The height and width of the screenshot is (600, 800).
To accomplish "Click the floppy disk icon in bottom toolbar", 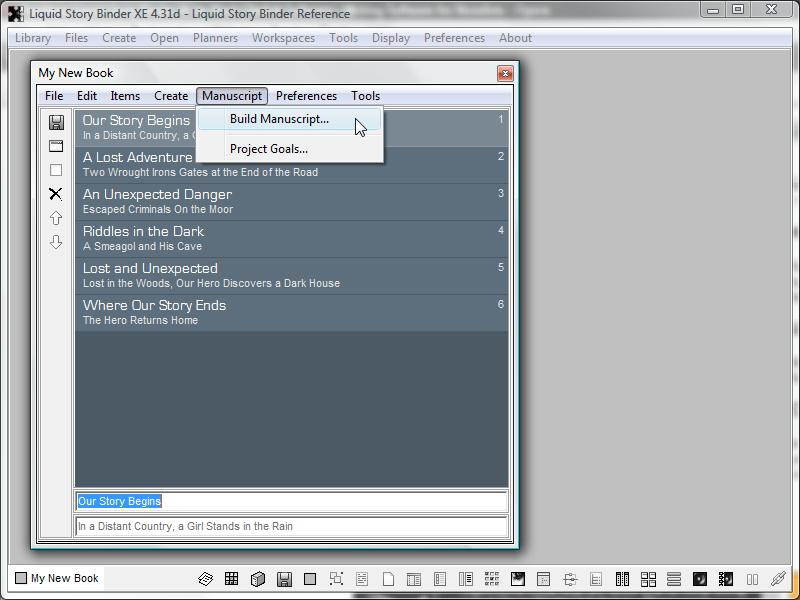I will 284,579.
